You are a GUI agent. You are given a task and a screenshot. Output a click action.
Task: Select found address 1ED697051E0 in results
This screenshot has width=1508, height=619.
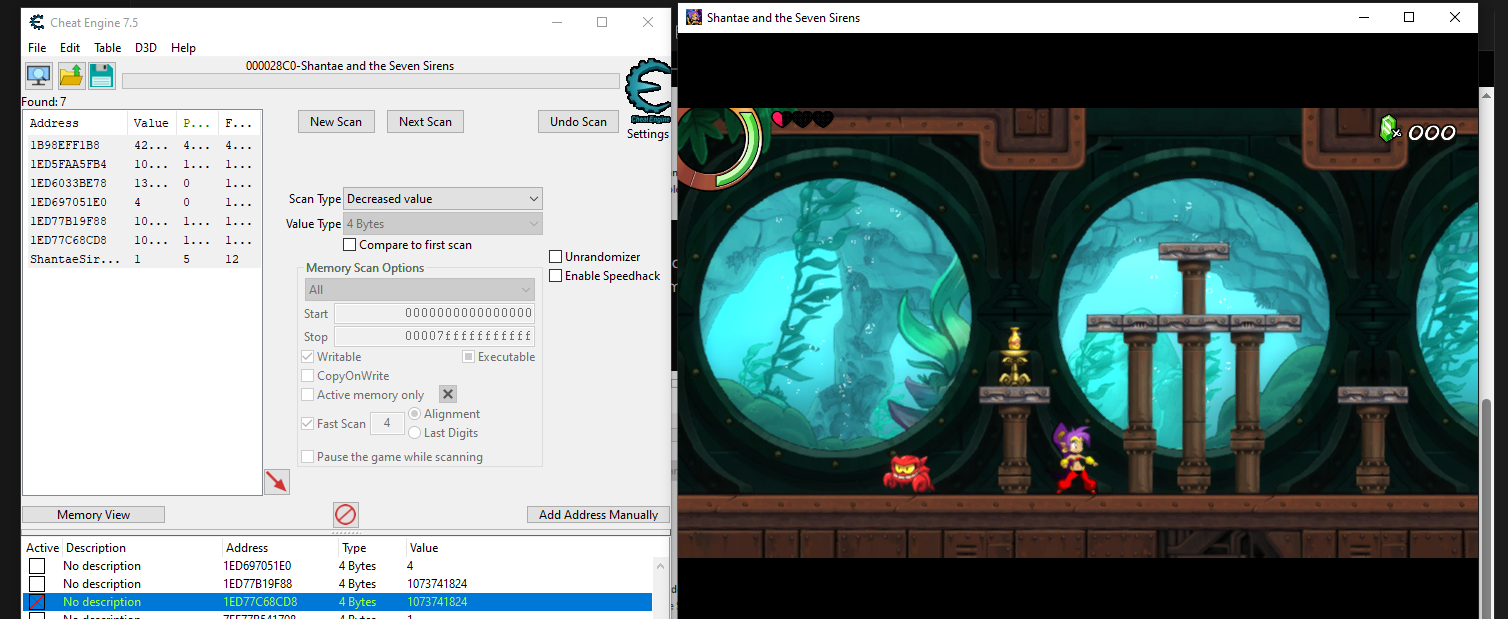point(142,202)
